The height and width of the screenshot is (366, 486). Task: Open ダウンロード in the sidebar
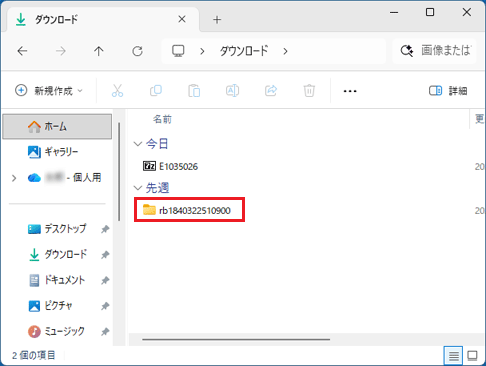click(57, 254)
